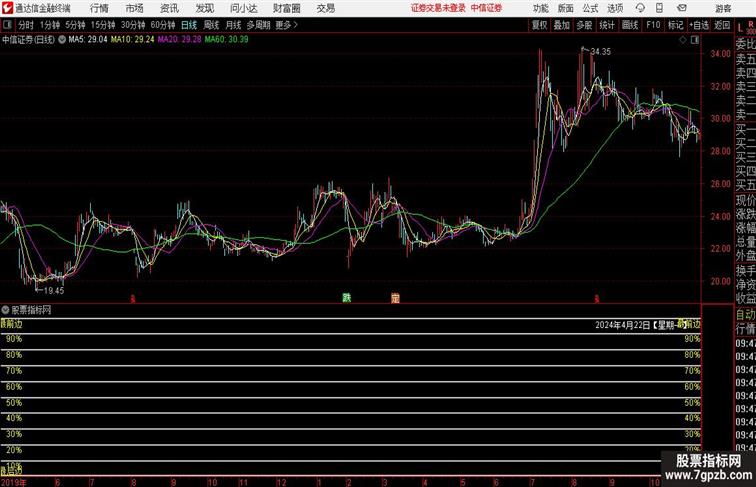
Task: Switch to the 30分钟 period tab
Action: [x=133, y=25]
